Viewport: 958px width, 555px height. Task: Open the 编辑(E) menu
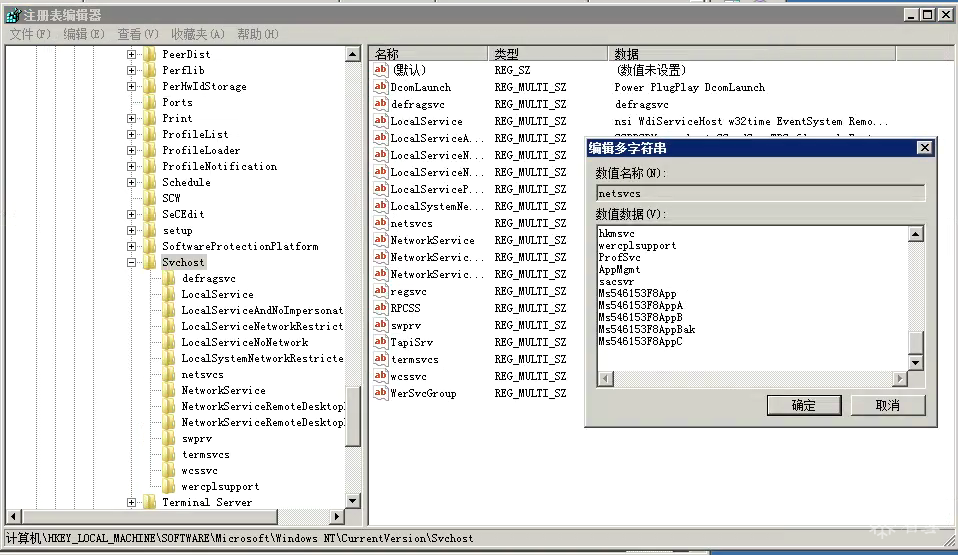pyautogui.click(x=84, y=34)
